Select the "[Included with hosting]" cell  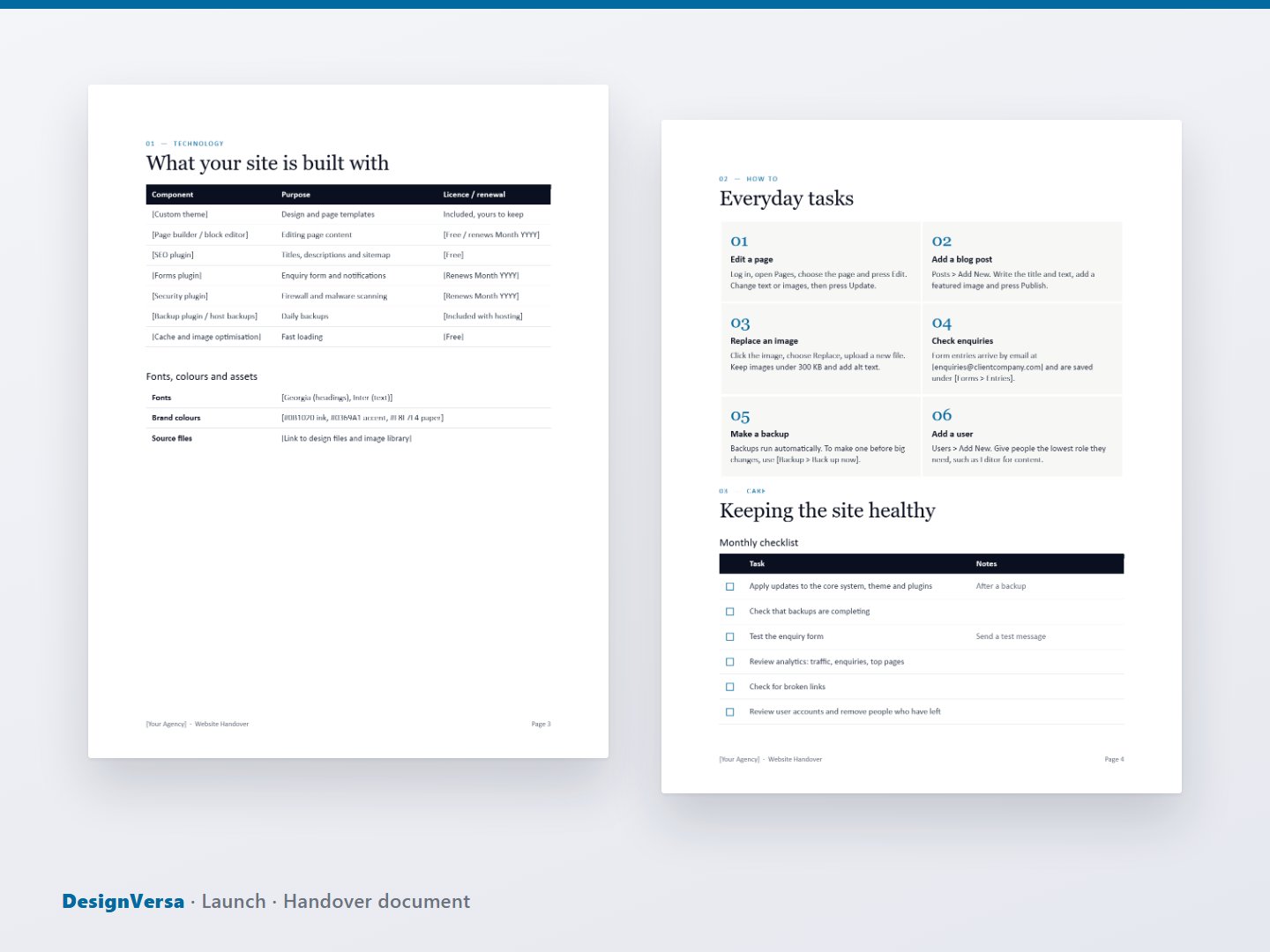[x=482, y=316]
